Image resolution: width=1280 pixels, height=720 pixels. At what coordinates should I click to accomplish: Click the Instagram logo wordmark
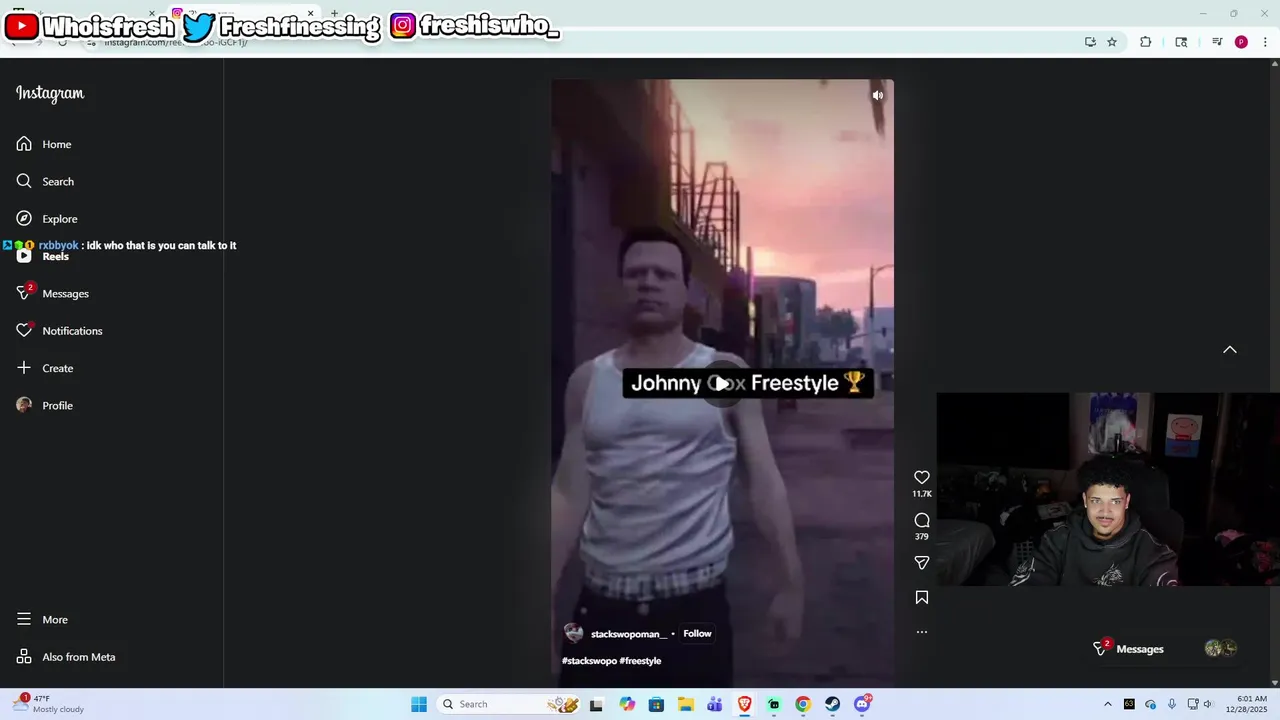50,93
